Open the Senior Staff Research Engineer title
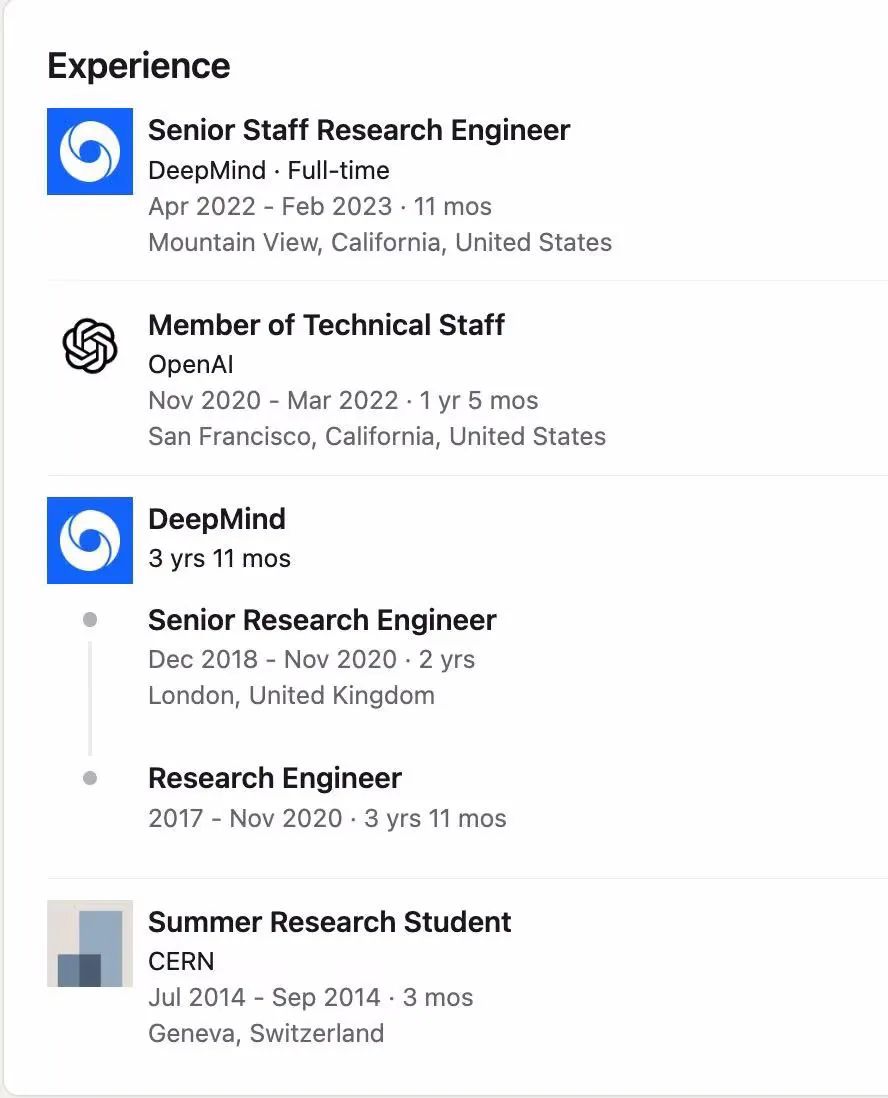 [x=359, y=130]
